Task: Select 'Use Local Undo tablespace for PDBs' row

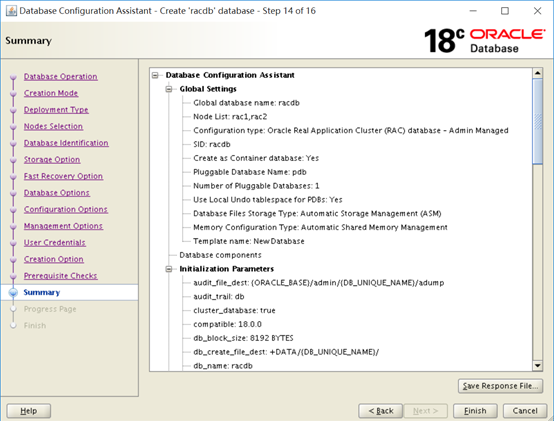Action: coord(267,200)
